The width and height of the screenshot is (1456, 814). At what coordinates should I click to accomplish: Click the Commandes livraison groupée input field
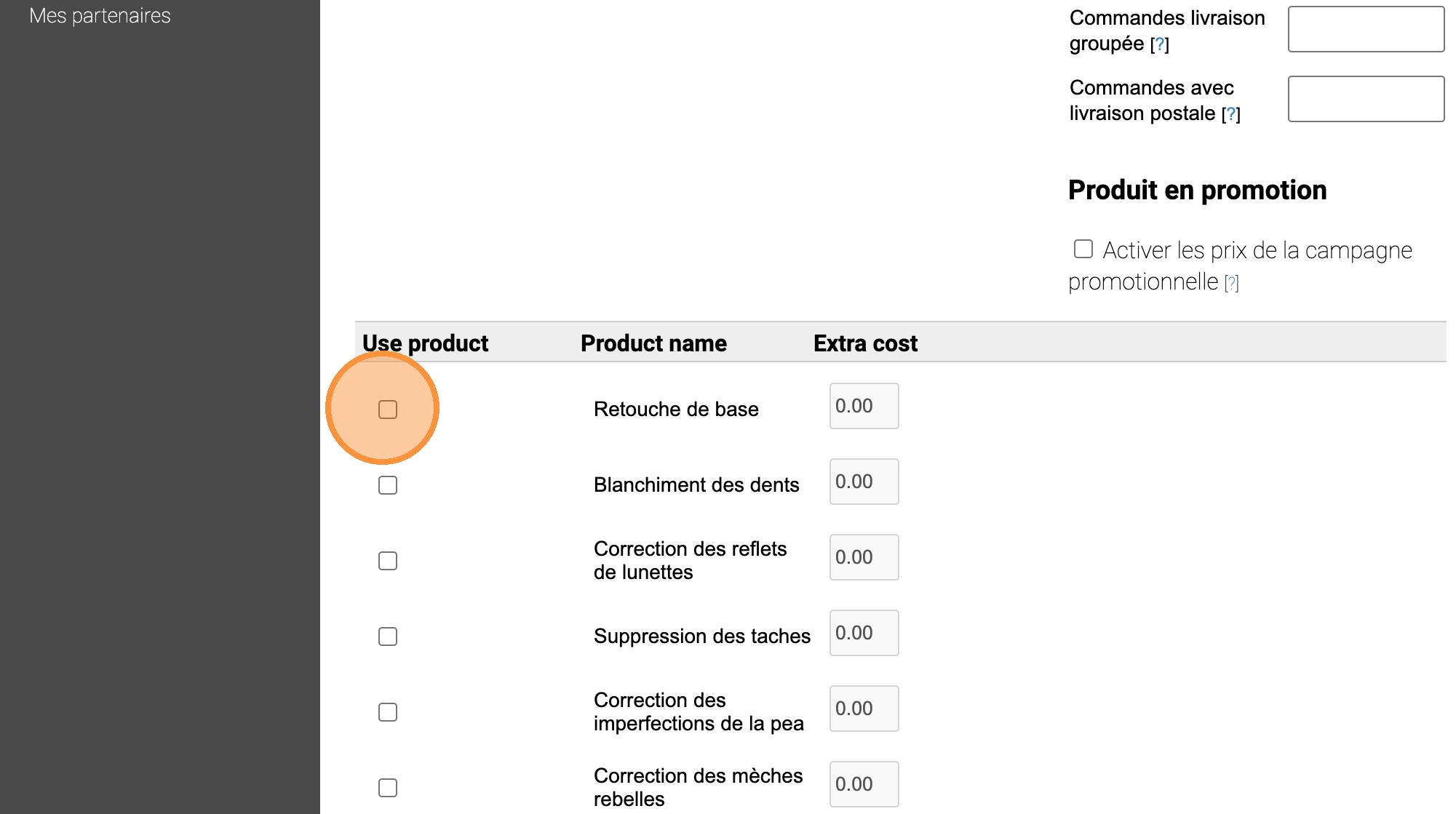click(1366, 29)
